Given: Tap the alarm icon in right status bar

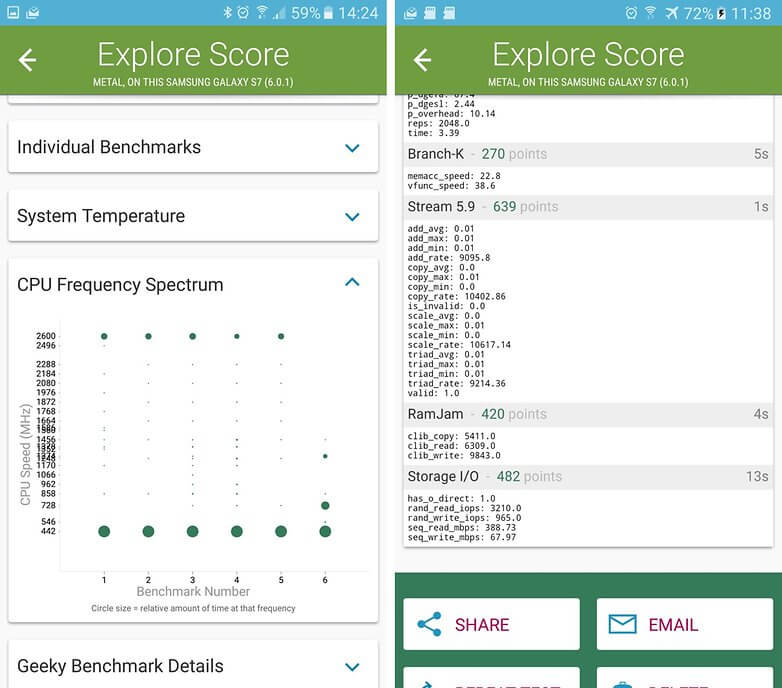Looking at the screenshot, I should [x=631, y=13].
